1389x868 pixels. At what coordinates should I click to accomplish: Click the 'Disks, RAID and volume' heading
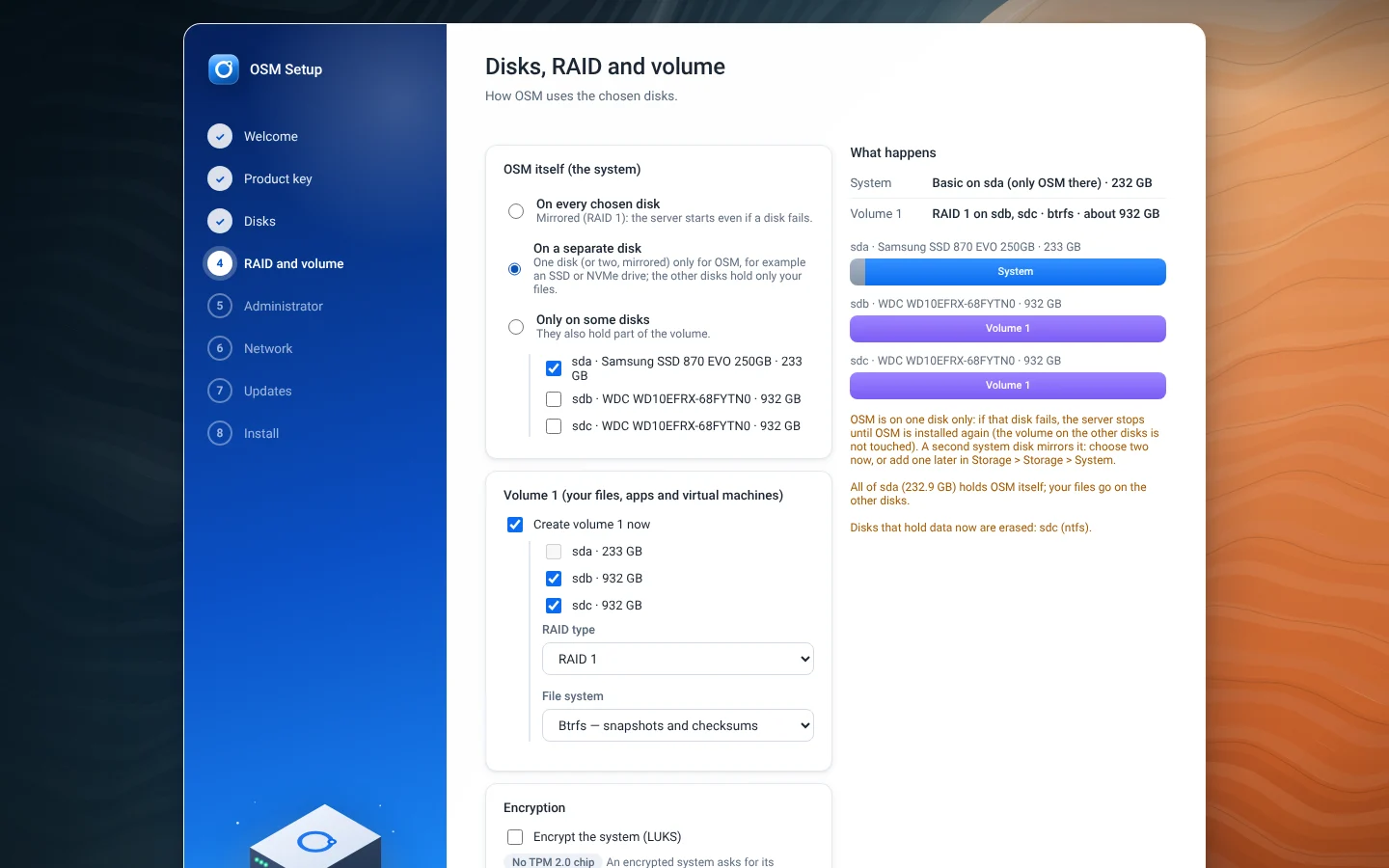pos(605,67)
